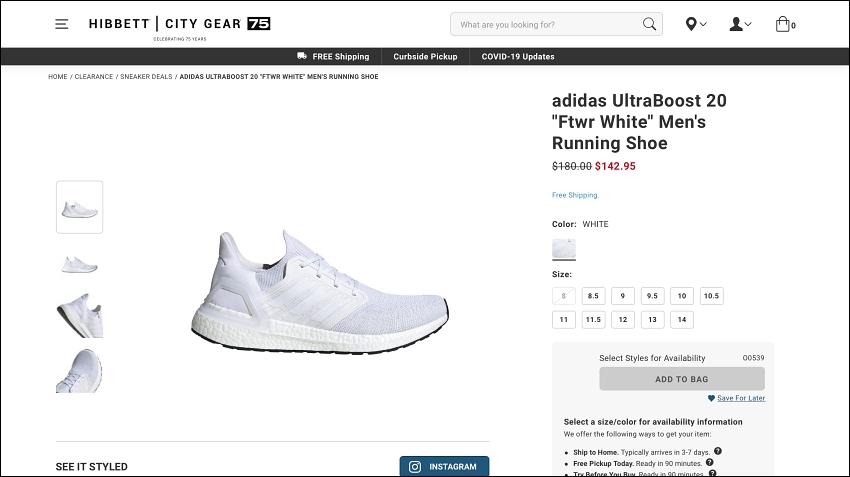850x477 pixels.
Task: Click Ship to Home help icon
Action: [x=718, y=451]
